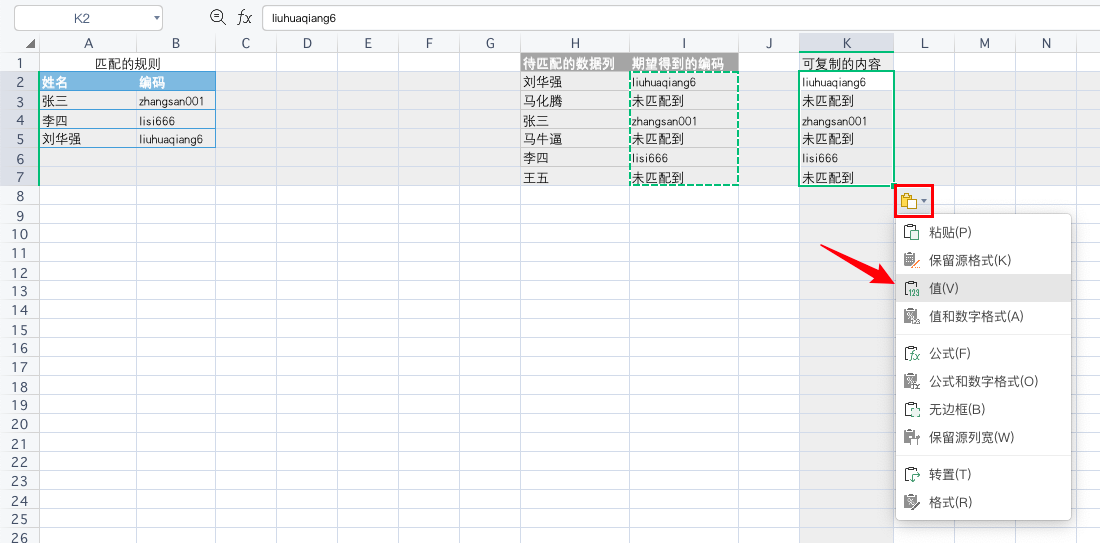Select 无边框(B) paste option

pos(957,409)
